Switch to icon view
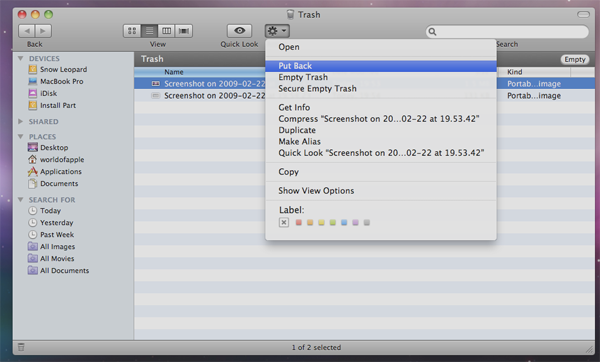Image resolution: width=600 pixels, height=362 pixels. click(132, 31)
